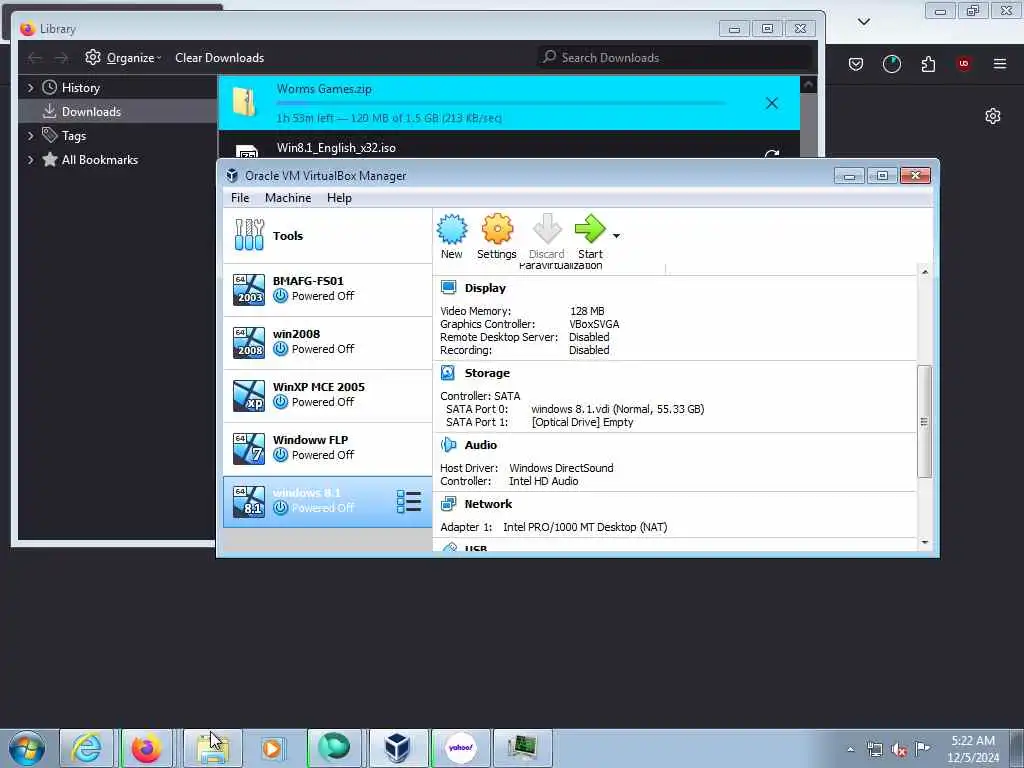The width and height of the screenshot is (1024, 768).
Task: Expand the All Bookmarks tree item
Action: [x=30, y=159]
